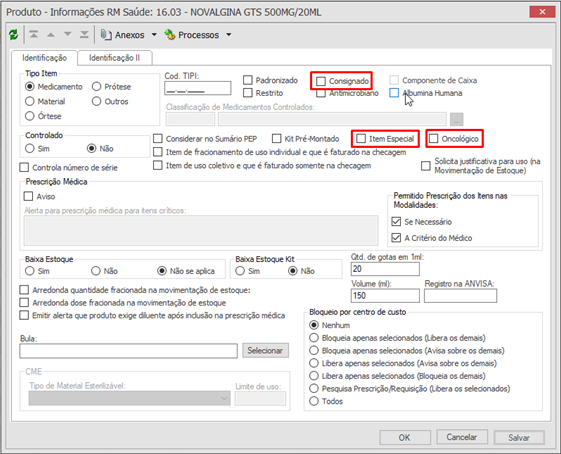
Task: Click Selecionar button for Bula
Action: pyautogui.click(x=265, y=351)
